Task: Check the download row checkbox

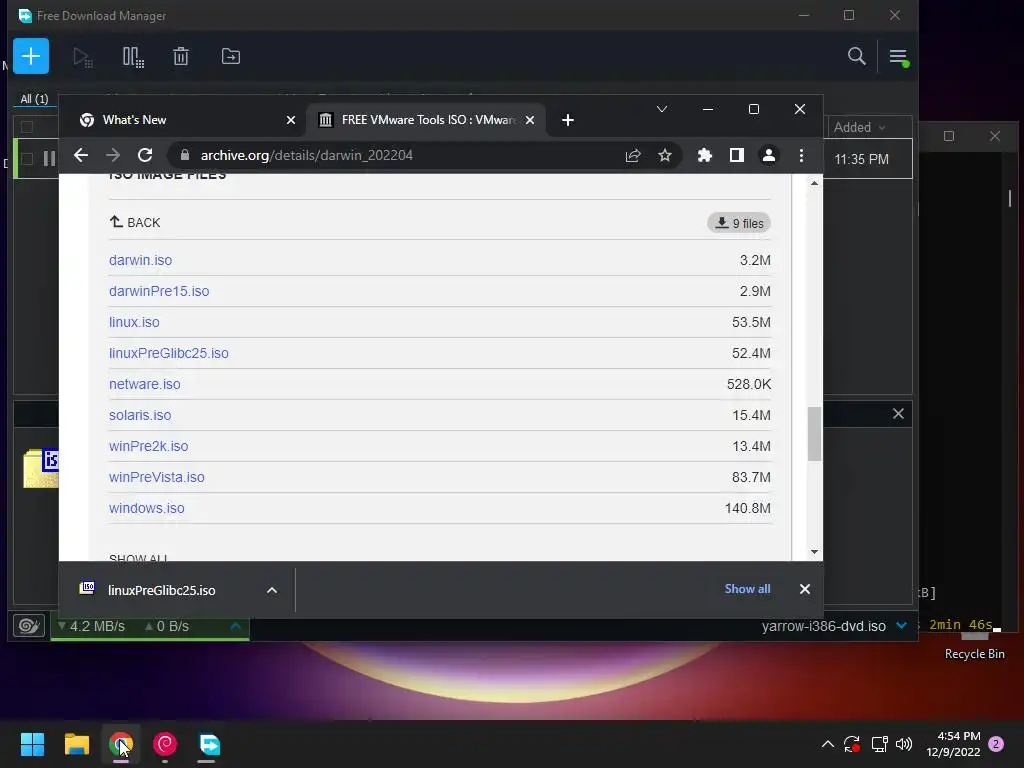Action: (x=27, y=159)
